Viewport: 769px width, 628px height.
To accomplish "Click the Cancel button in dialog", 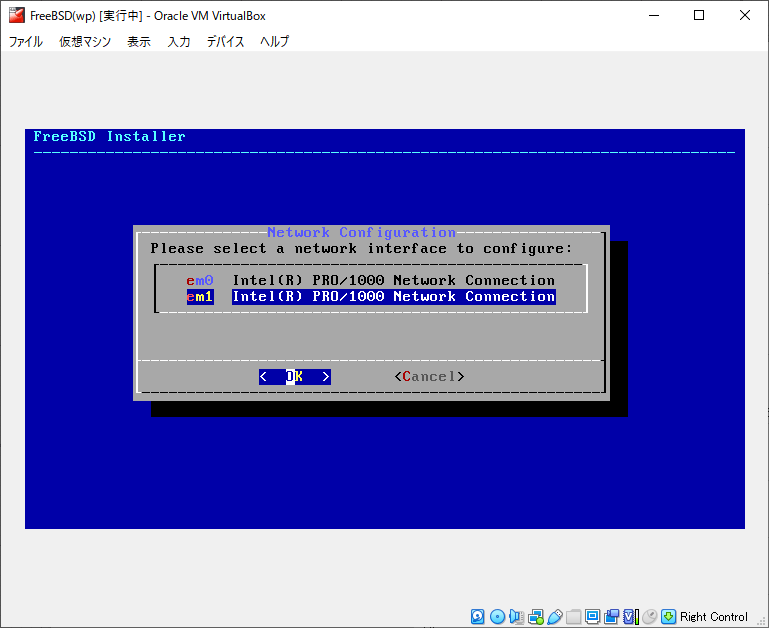I will (429, 376).
